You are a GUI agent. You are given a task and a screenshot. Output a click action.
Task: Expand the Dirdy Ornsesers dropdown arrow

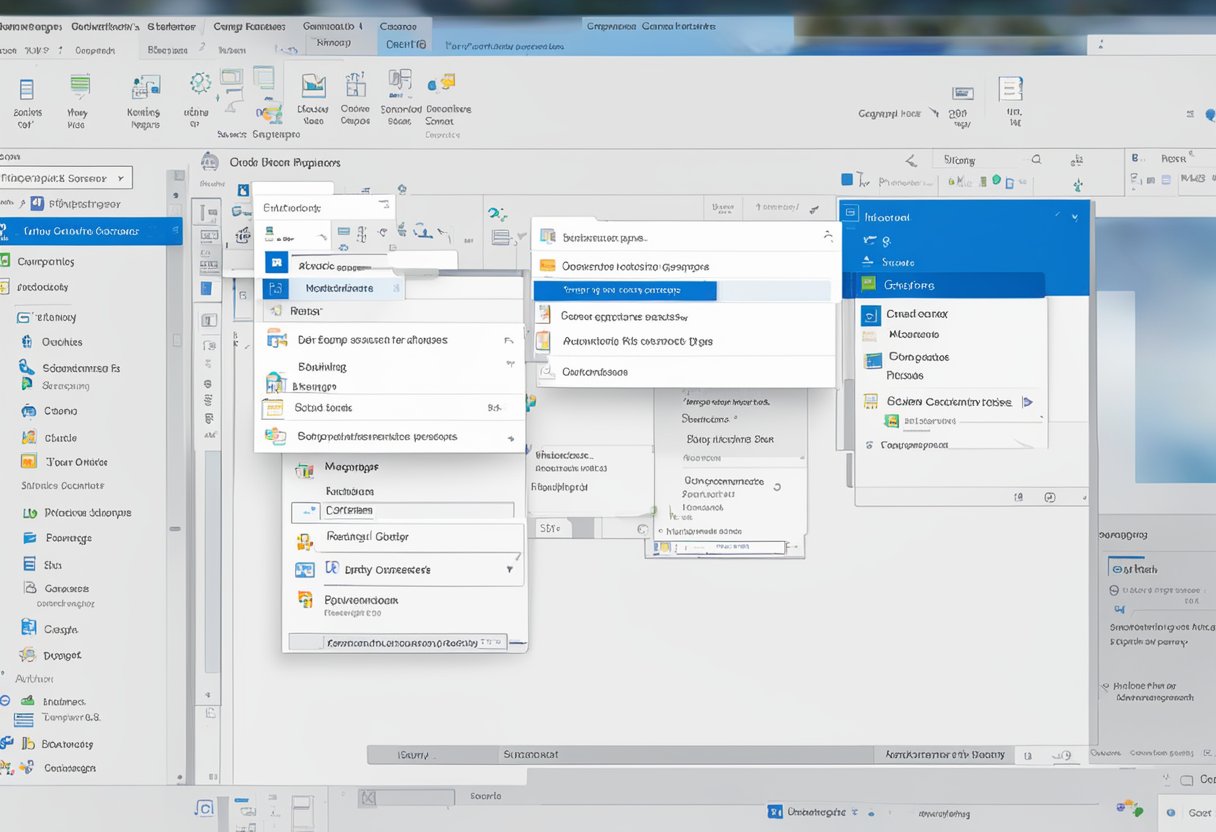(x=509, y=569)
